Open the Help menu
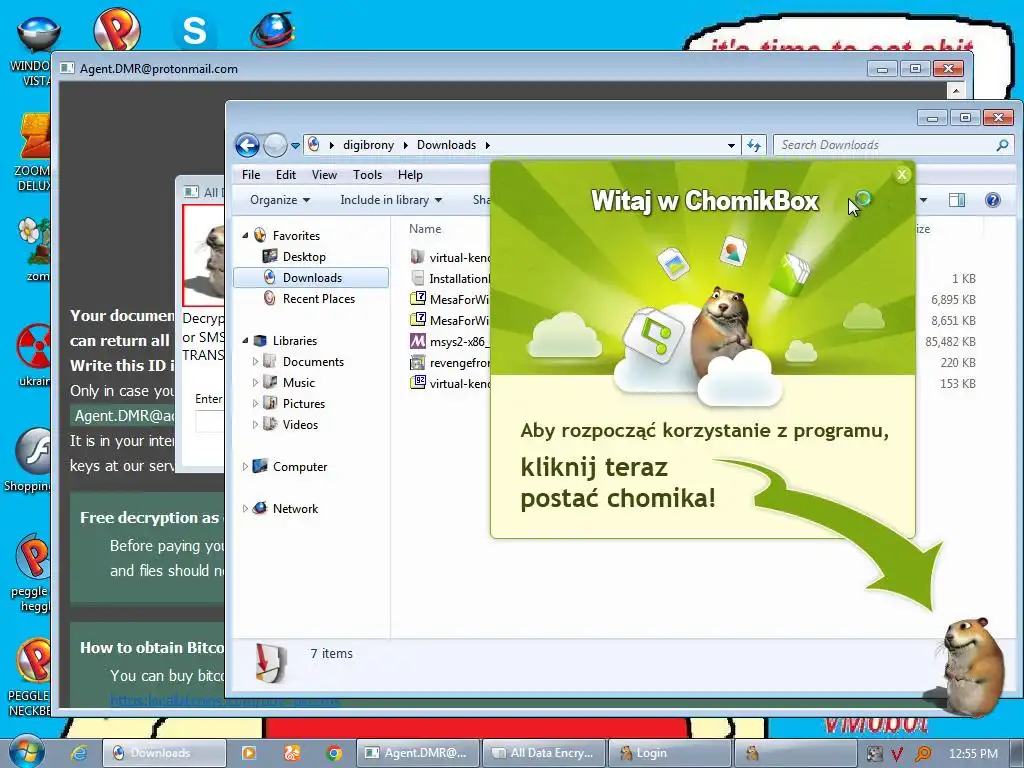The height and width of the screenshot is (768, 1024). click(x=410, y=175)
